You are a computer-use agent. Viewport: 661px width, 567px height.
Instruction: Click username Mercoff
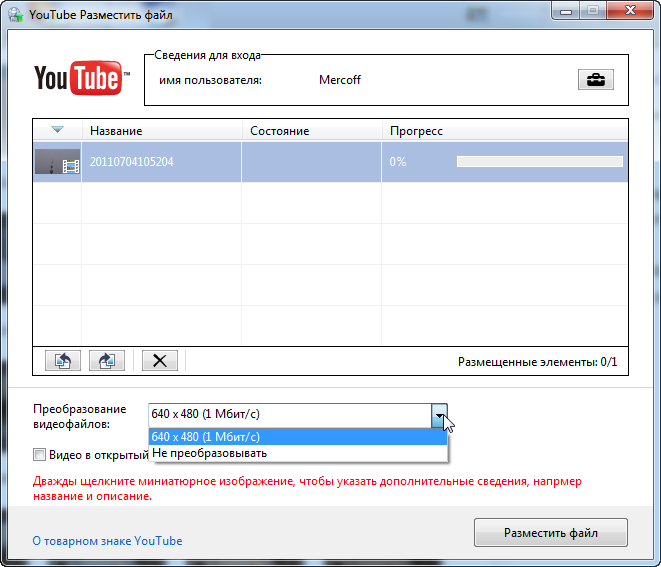[x=340, y=80]
